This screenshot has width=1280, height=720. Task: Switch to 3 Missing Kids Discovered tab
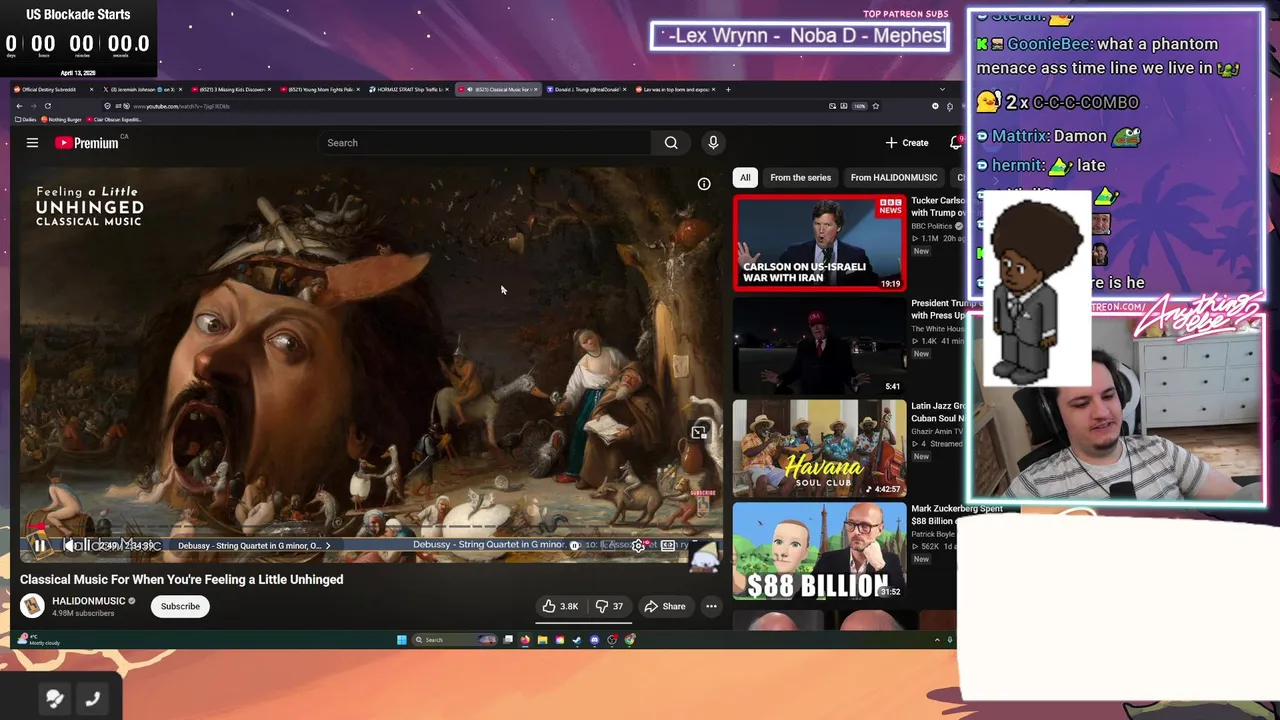(231, 89)
